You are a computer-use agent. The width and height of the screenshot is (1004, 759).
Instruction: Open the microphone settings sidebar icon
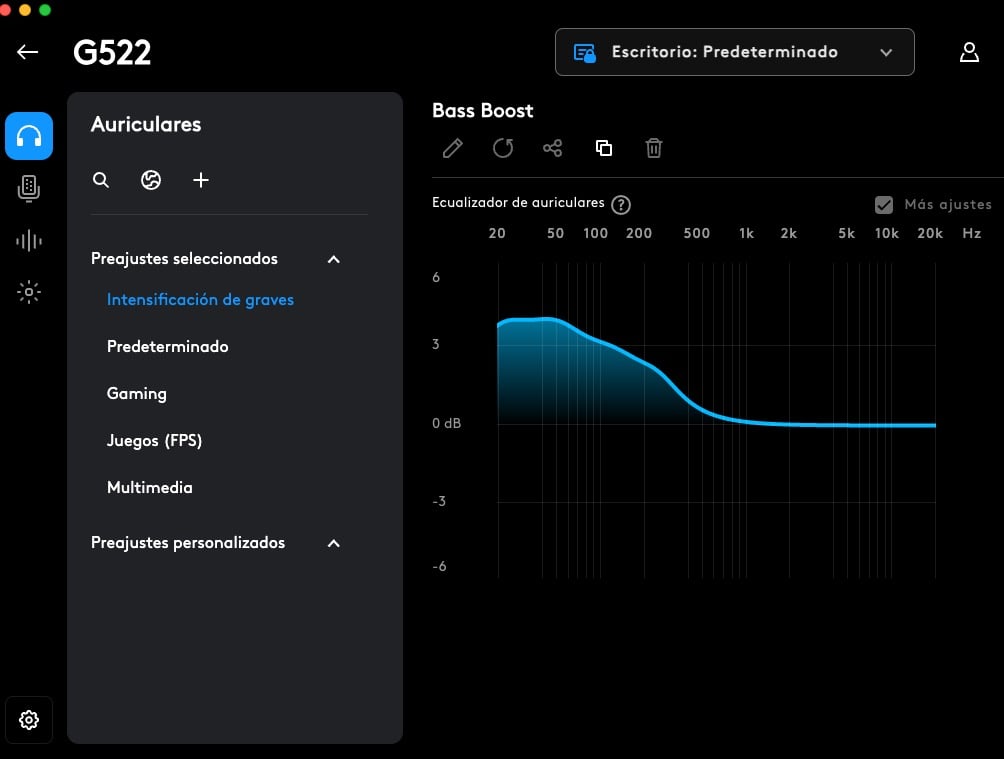click(x=29, y=188)
